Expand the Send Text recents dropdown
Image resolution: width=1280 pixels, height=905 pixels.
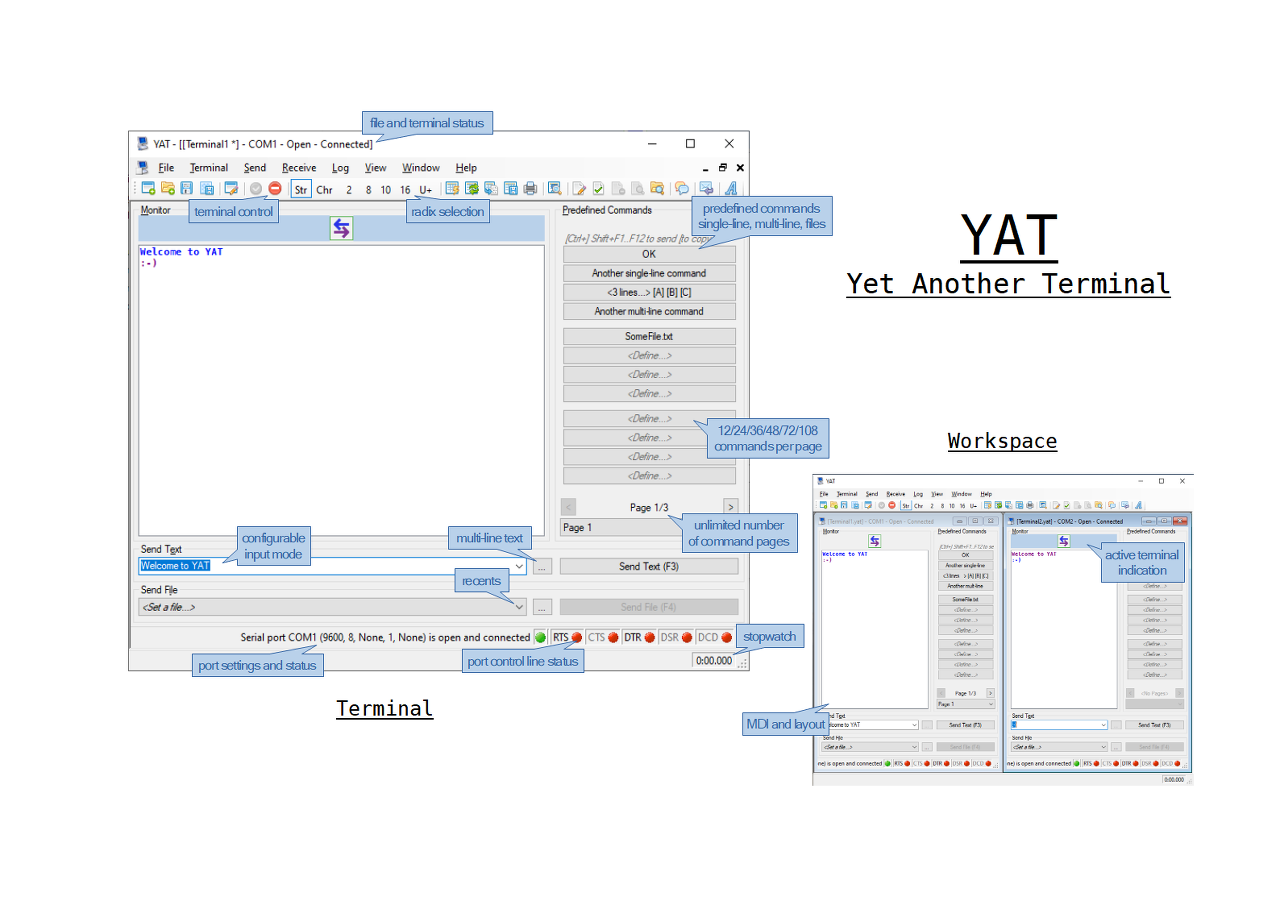tap(518, 566)
